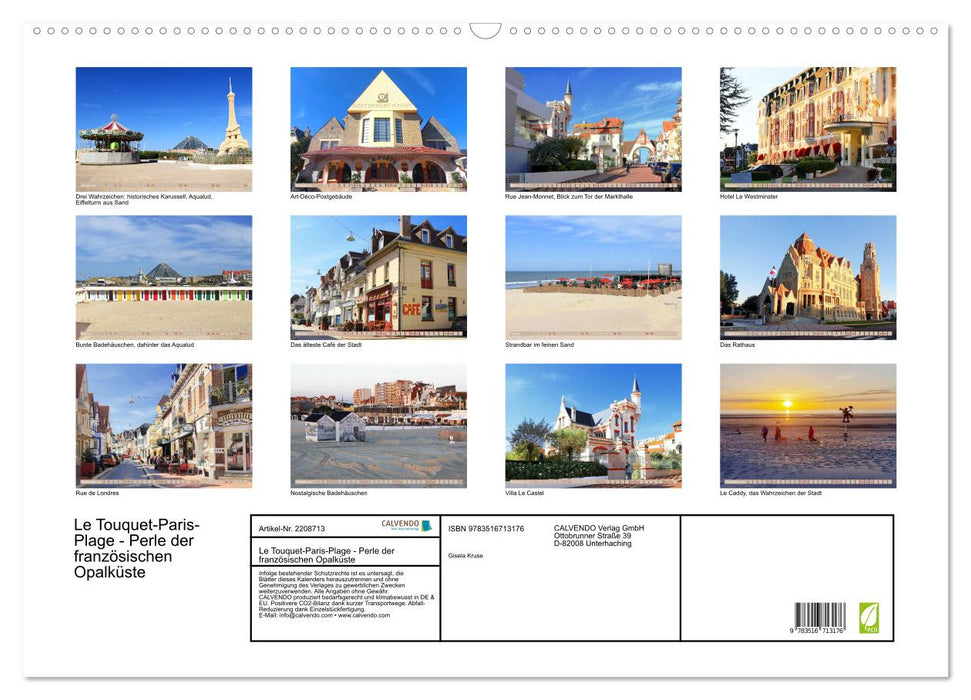Select the Art-Déco-Postgebäude image
971x700 pixels.
pos(378,129)
